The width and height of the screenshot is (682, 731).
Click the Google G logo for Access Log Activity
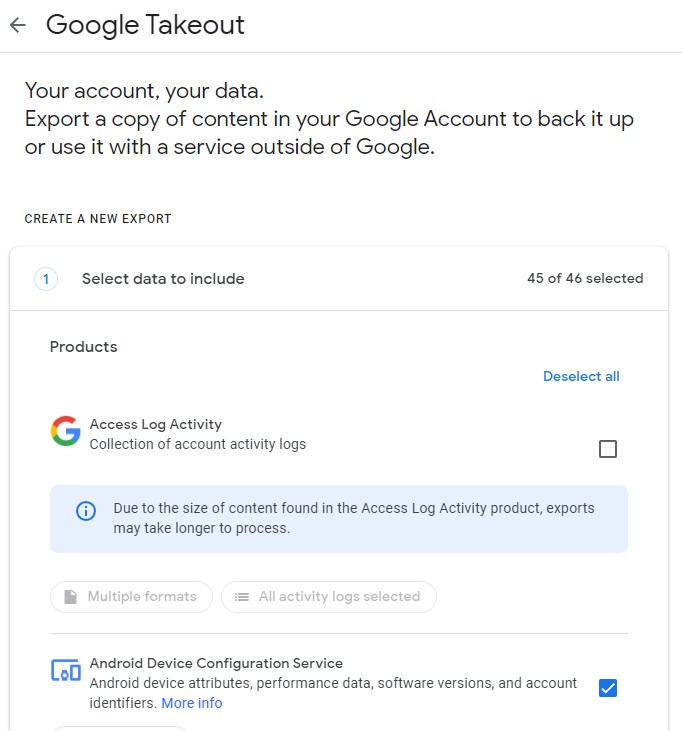tap(66, 431)
